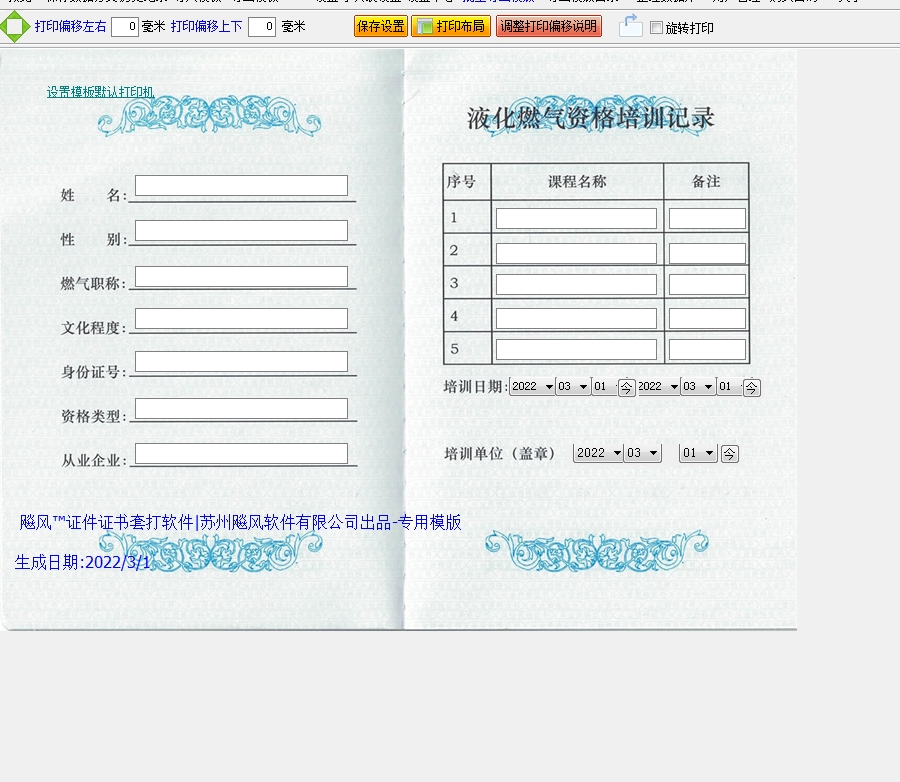
Task: Open 打印布局 print layout
Action: click(x=450, y=27)
